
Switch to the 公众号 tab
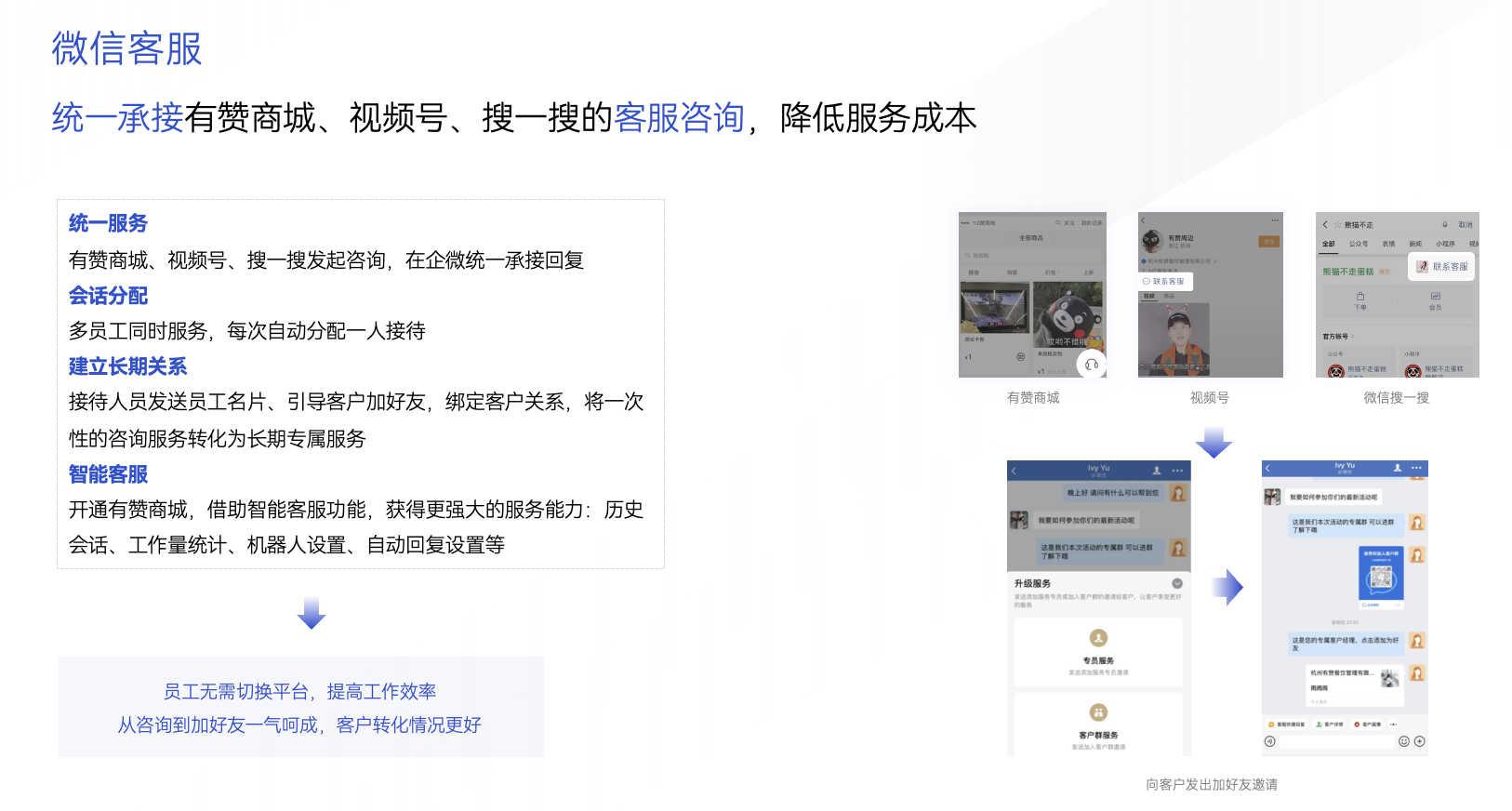coord(1359,244)
